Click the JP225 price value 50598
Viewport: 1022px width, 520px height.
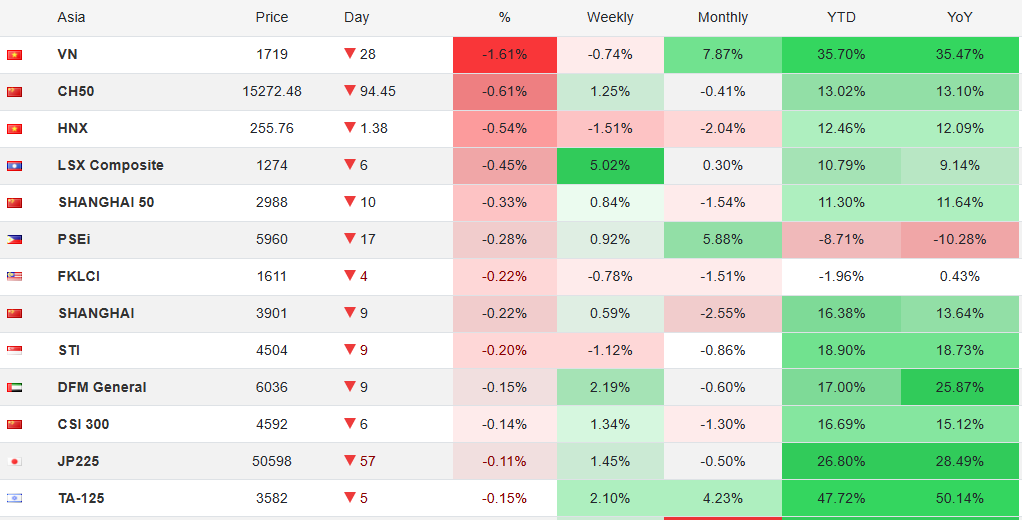271,461
